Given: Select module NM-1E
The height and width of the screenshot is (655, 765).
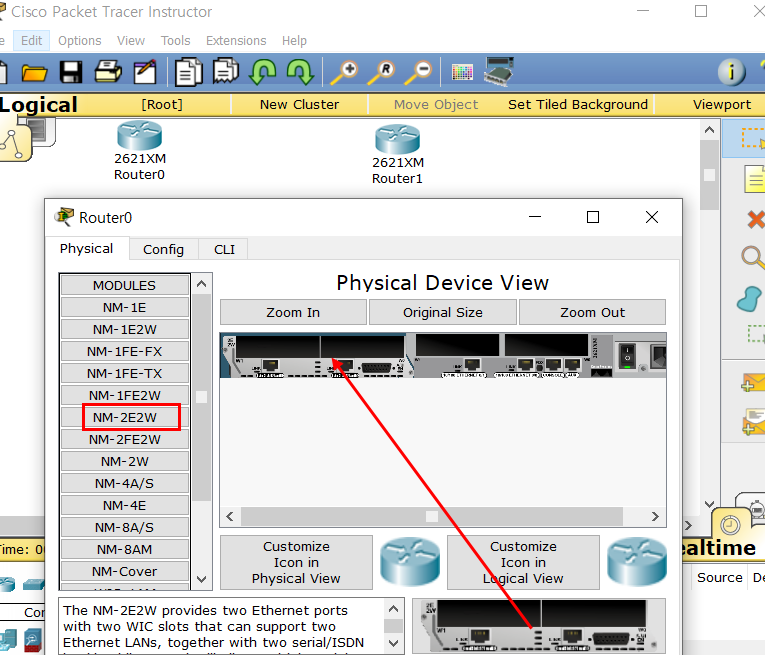Looking at the screenshot, I should (x=124, y=307).
